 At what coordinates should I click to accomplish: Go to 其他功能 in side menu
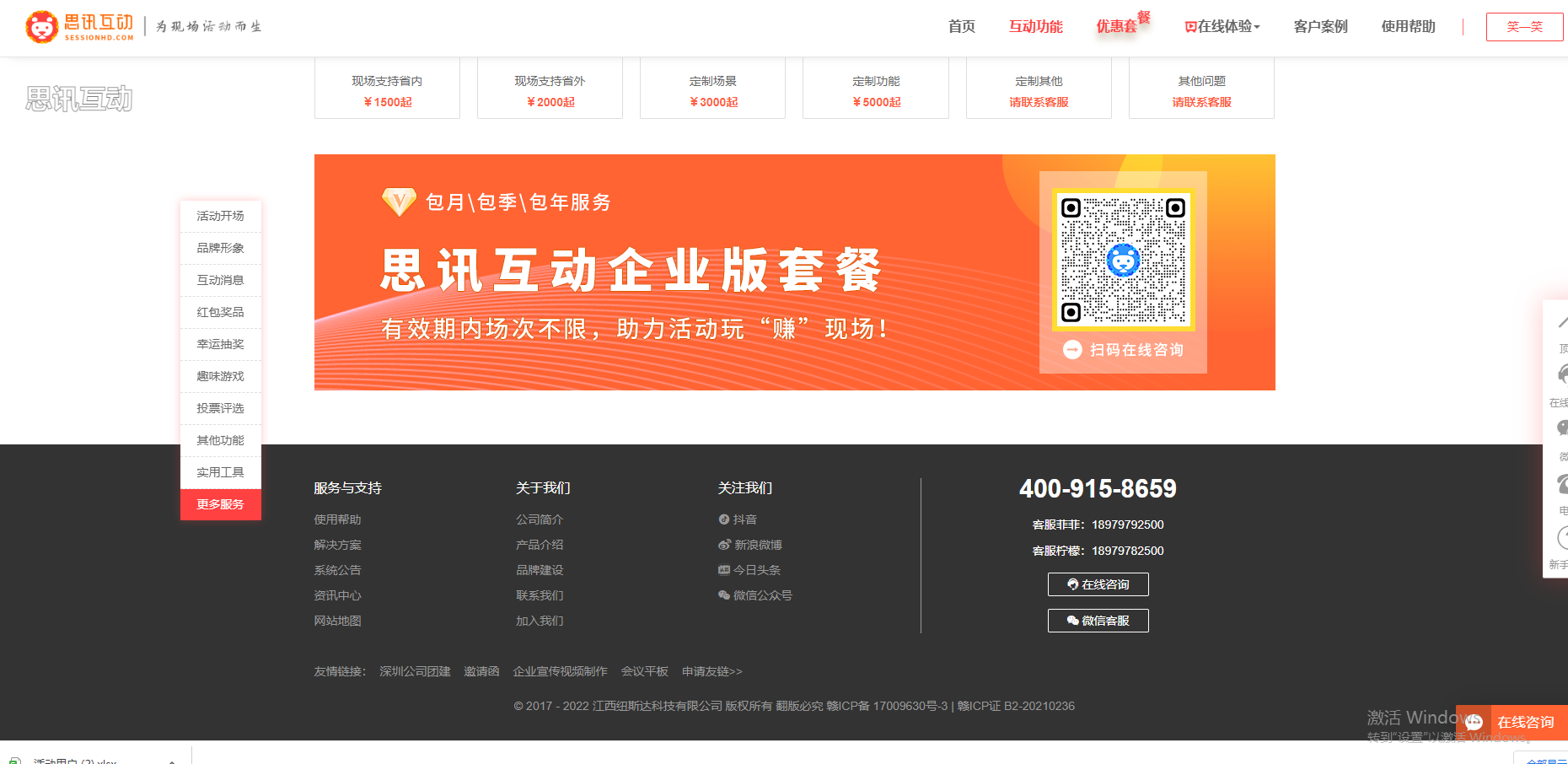click(221, 440)
